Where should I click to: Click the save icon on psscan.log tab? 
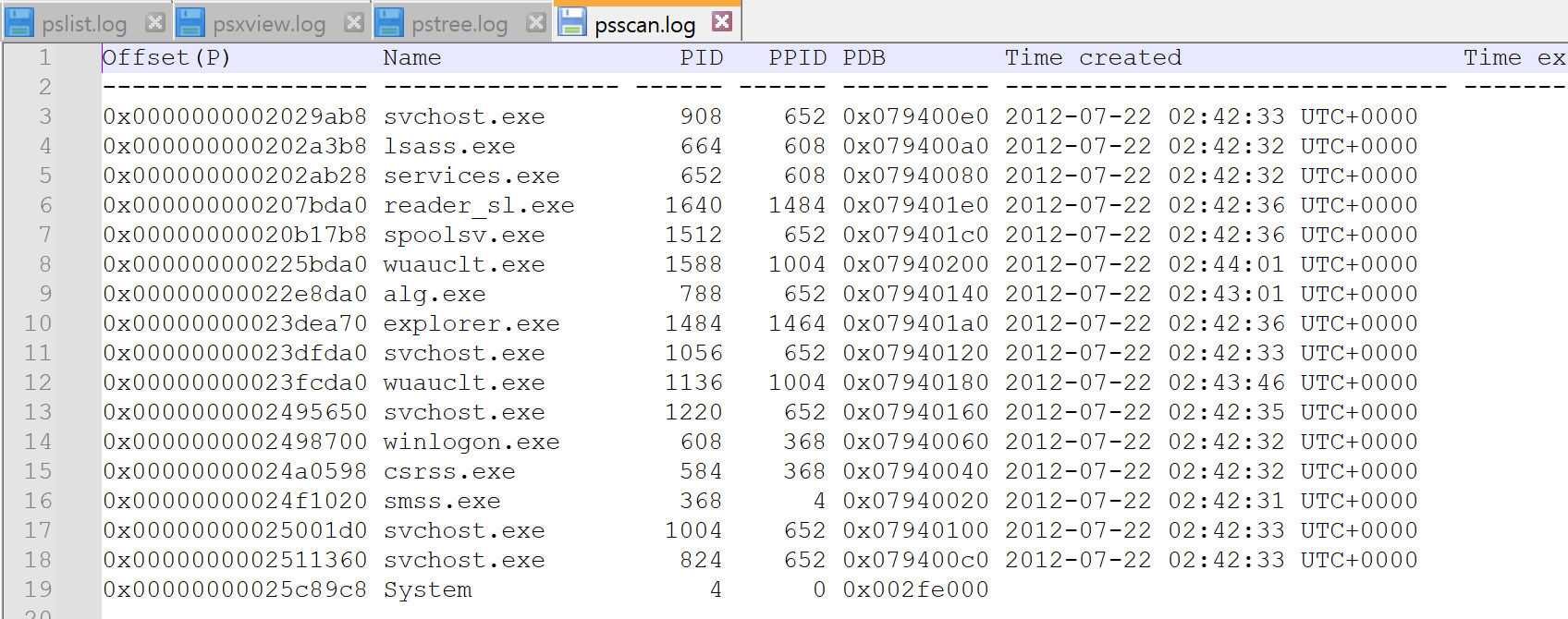(x=572, y=22)
